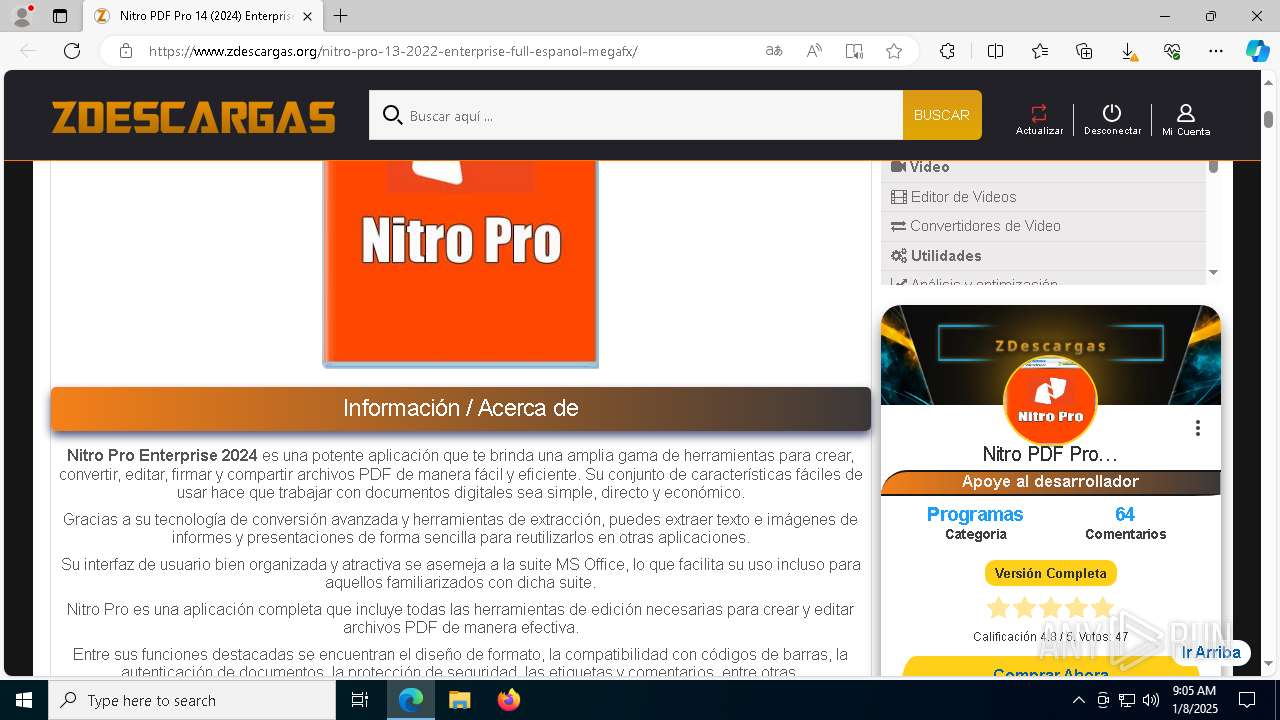Click the Nitro Pro cover image
The height and width of the screenshot is (720, 1280).
(x=460, y=264)
